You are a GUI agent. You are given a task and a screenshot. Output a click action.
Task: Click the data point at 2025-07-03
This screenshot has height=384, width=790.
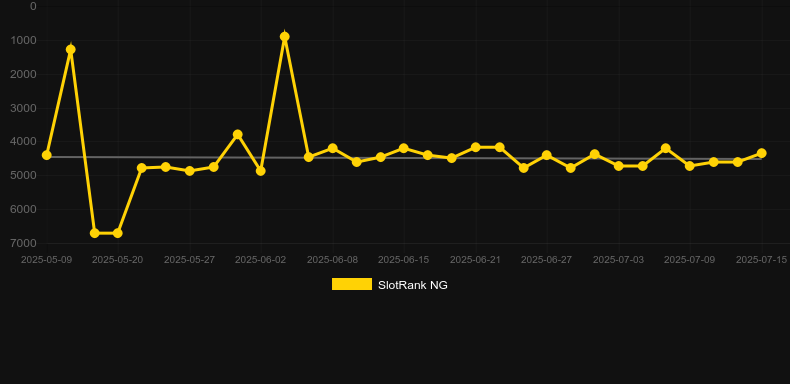pos(619,166)
